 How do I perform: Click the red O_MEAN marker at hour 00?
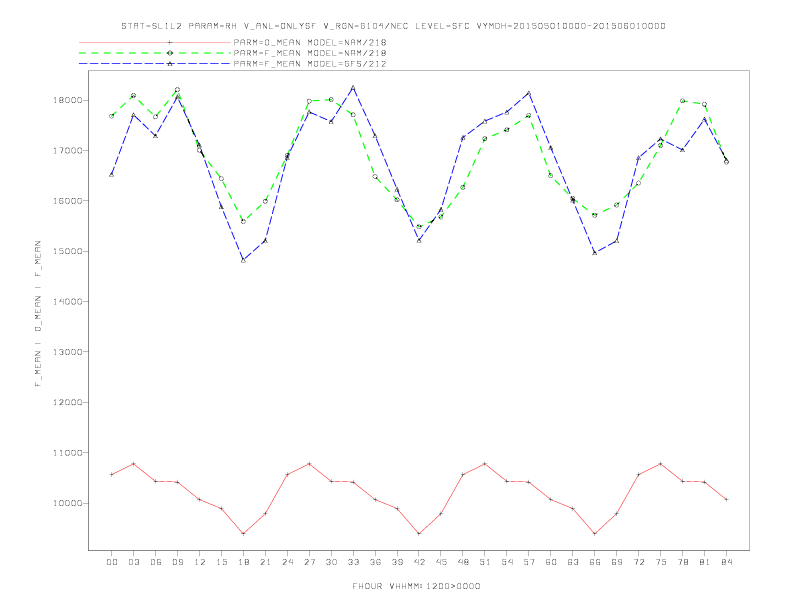tap(112, 475)
